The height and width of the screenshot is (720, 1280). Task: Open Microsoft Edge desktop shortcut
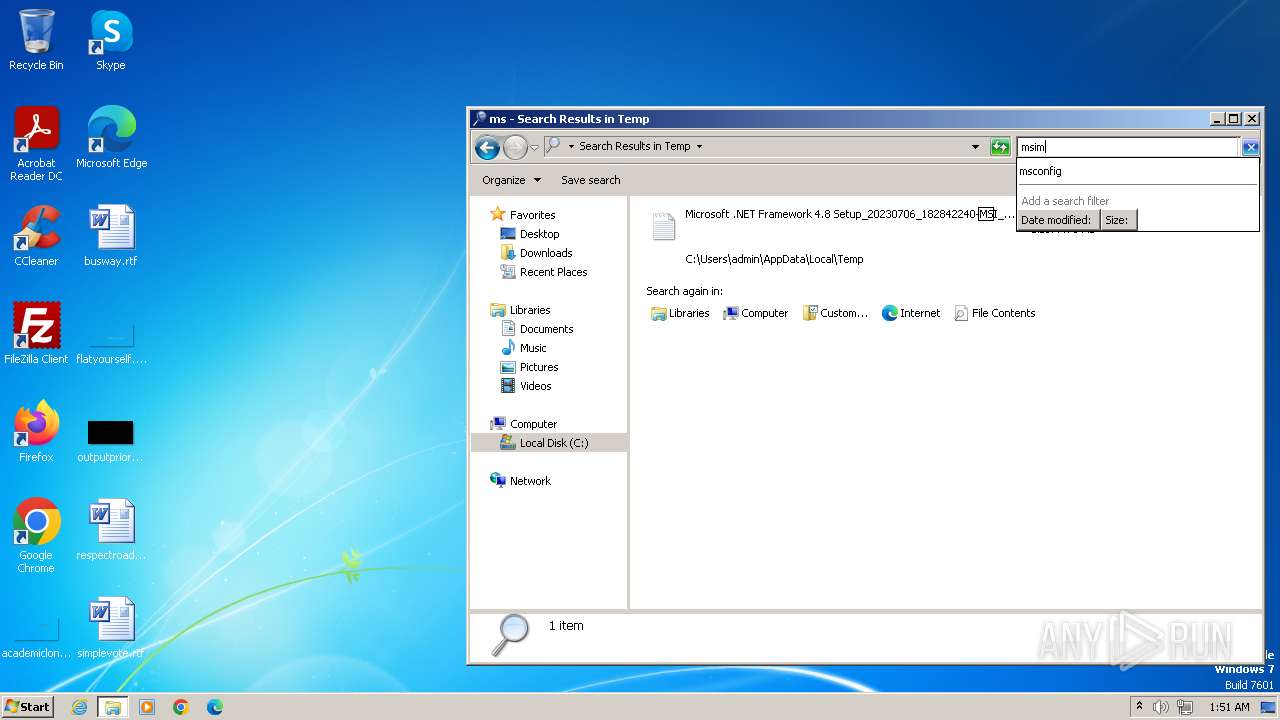coord(111,137)
